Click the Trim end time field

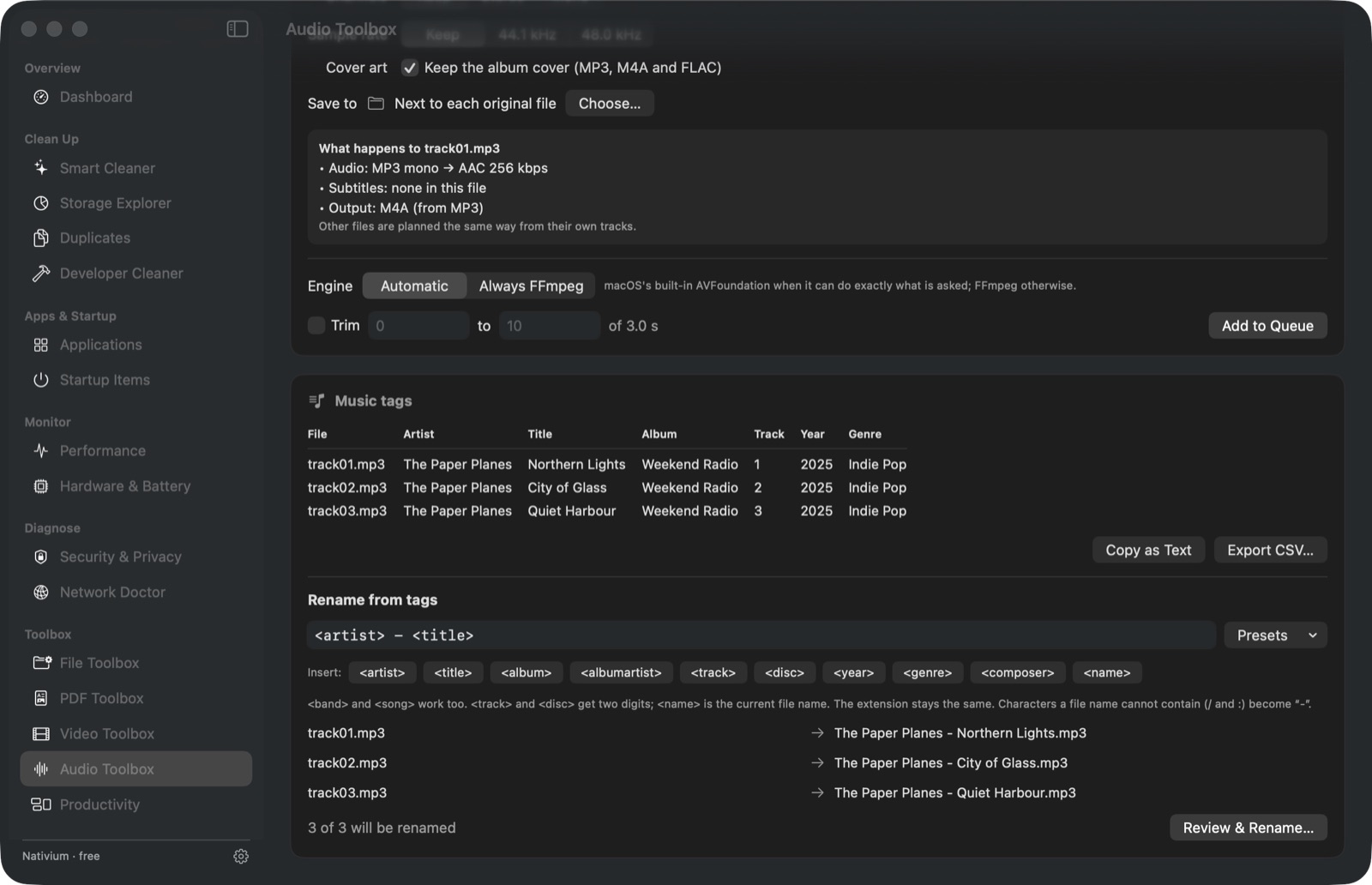point(550,326)
